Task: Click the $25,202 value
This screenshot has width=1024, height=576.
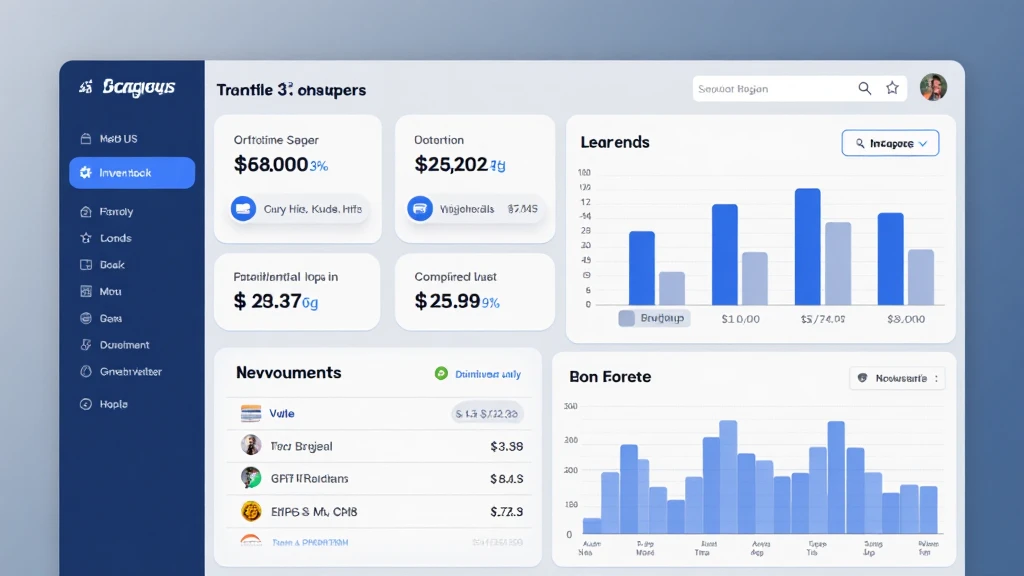Action: pyautogui.click(x=451, y=165)
